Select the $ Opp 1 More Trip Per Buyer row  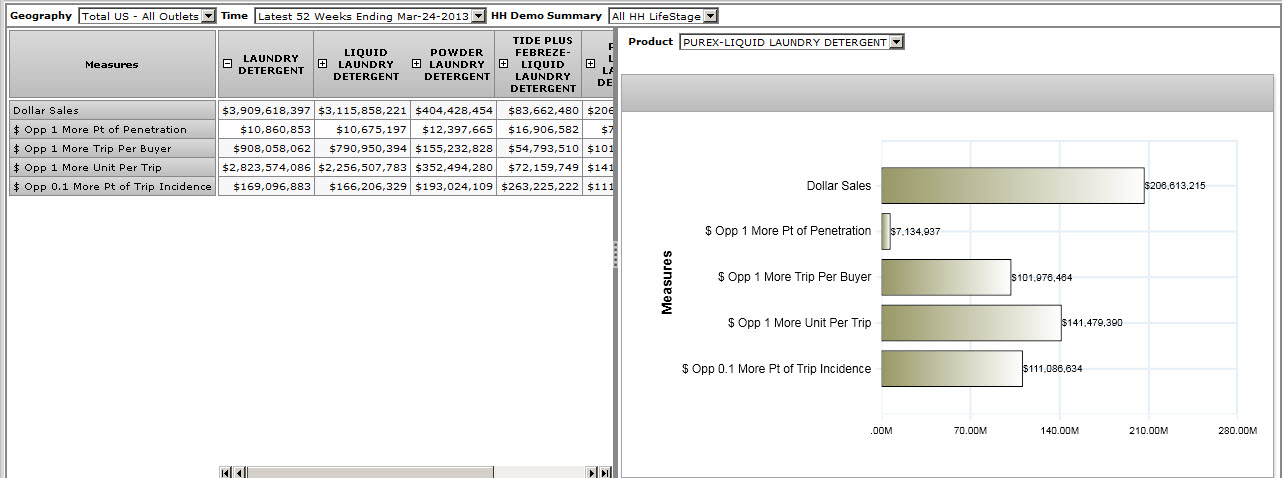[x=112, y=149]
